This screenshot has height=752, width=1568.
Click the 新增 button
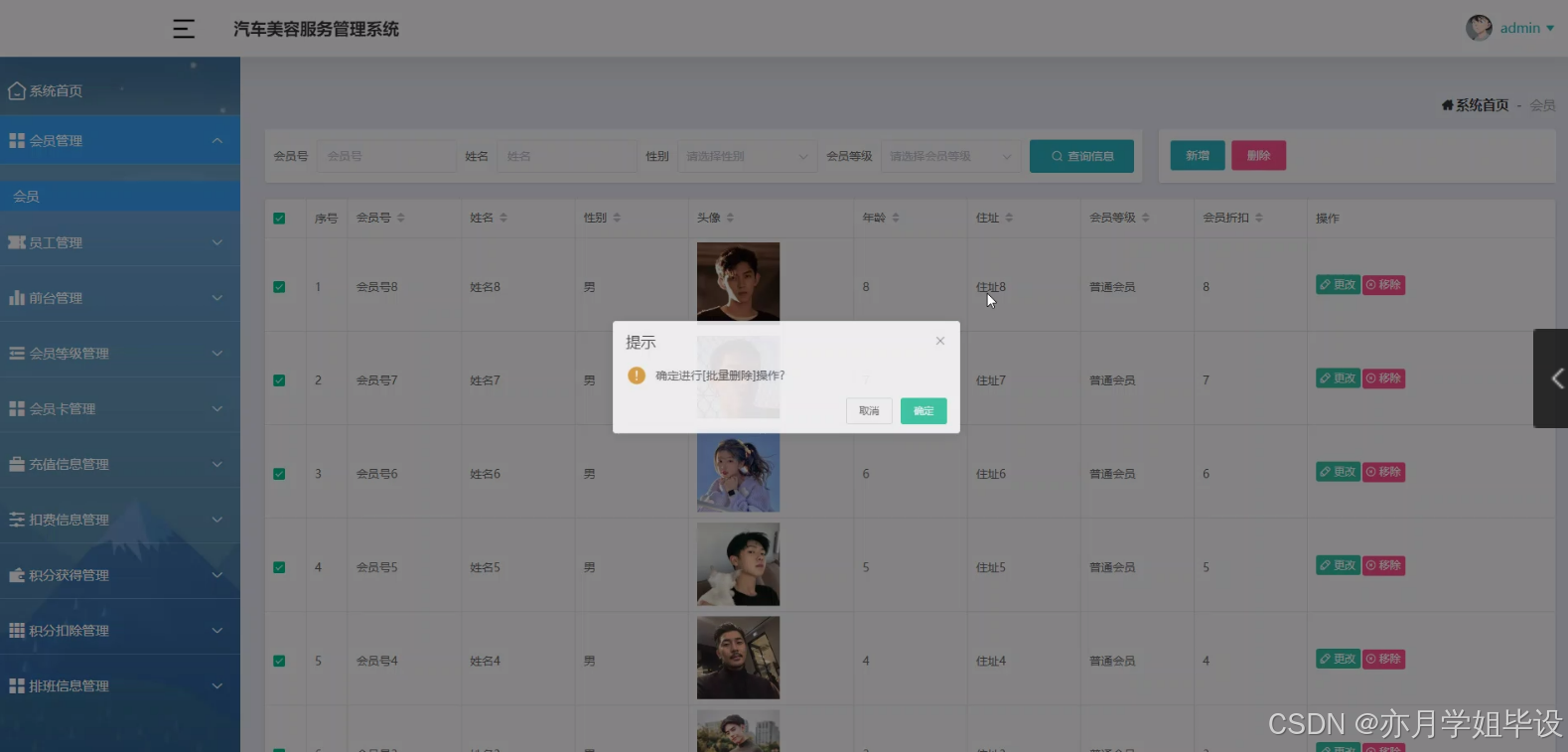tap(1198, 156)
